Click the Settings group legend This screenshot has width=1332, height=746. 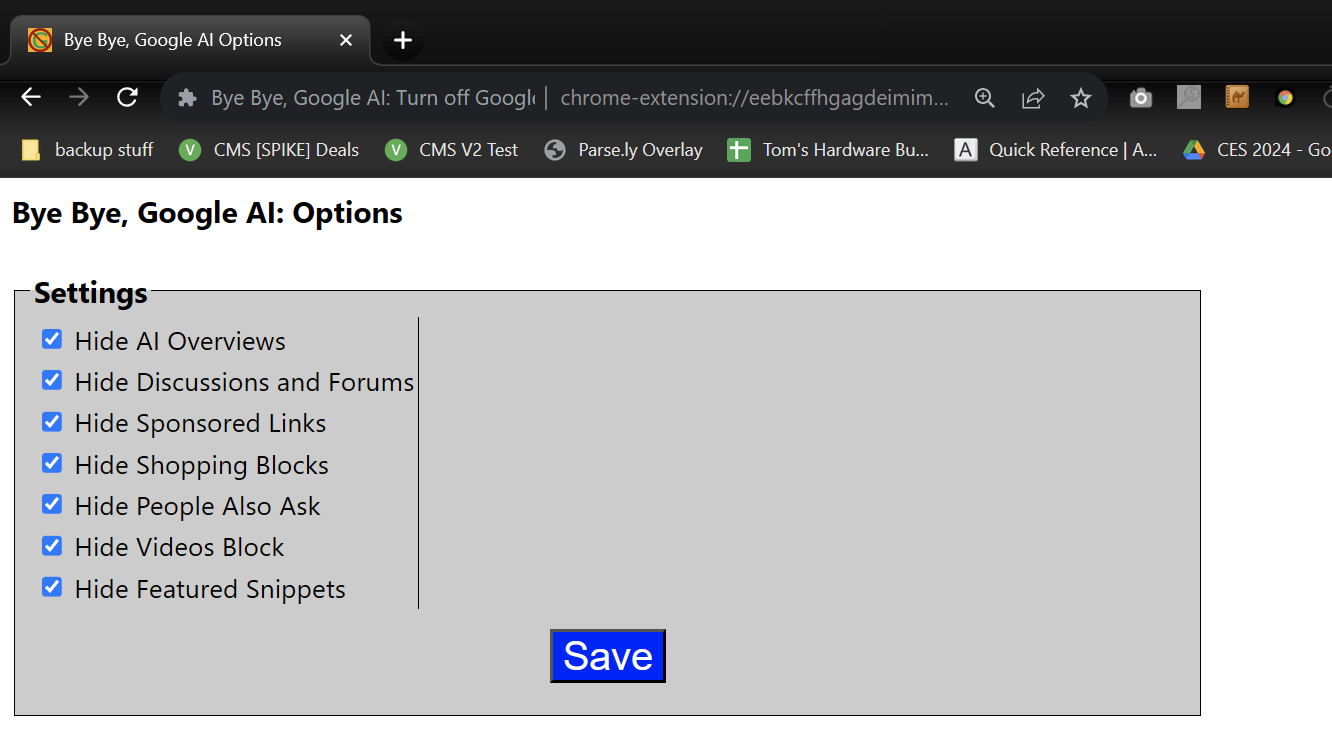91,293
